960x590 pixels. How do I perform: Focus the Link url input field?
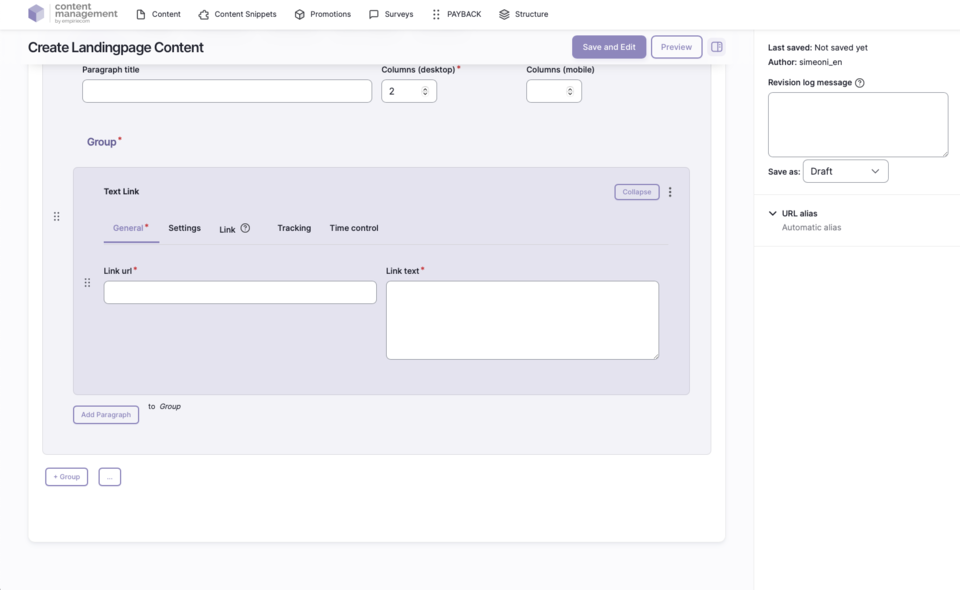(x=240, y=292)
